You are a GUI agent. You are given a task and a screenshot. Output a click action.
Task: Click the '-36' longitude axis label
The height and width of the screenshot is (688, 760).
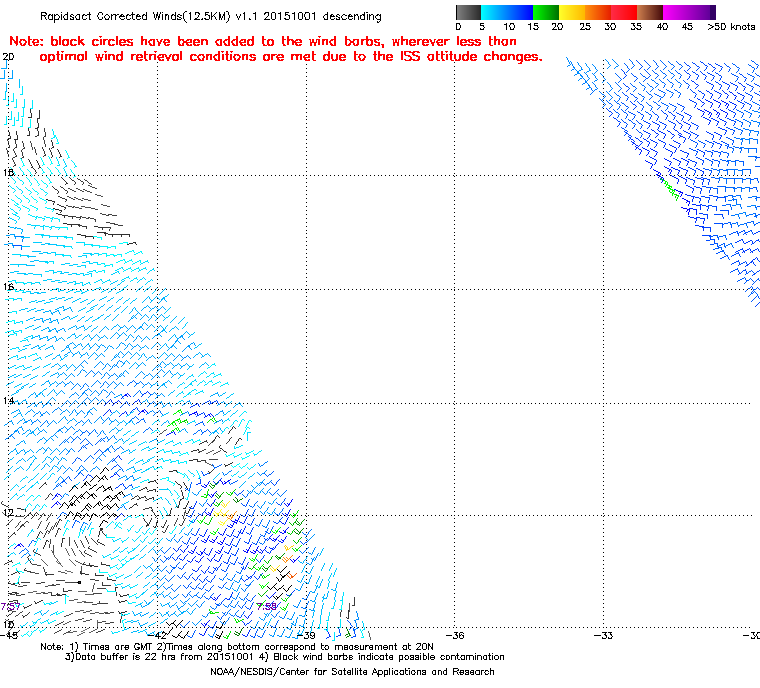pos(455,635)
